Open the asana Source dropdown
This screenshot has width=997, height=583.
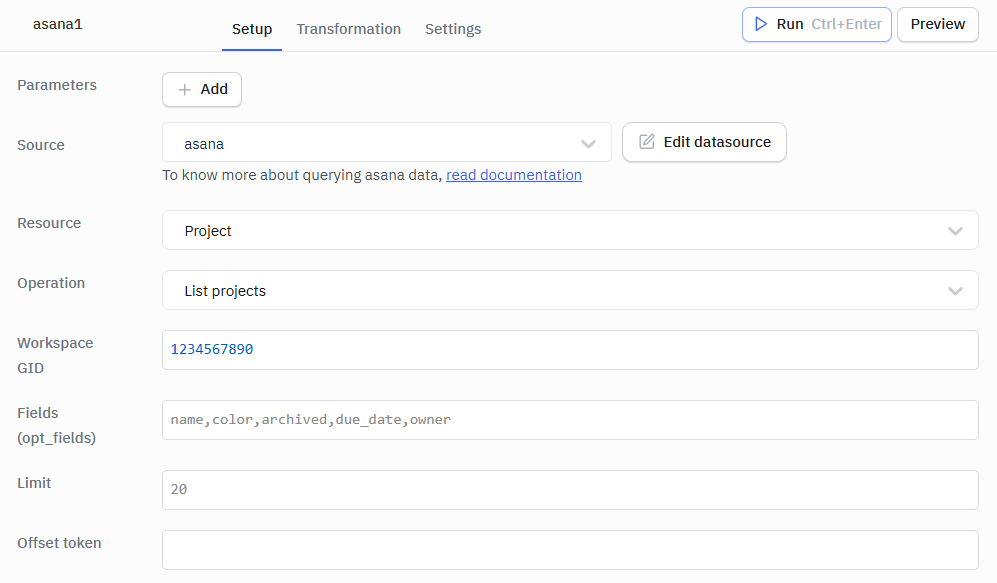click(387, 142)
